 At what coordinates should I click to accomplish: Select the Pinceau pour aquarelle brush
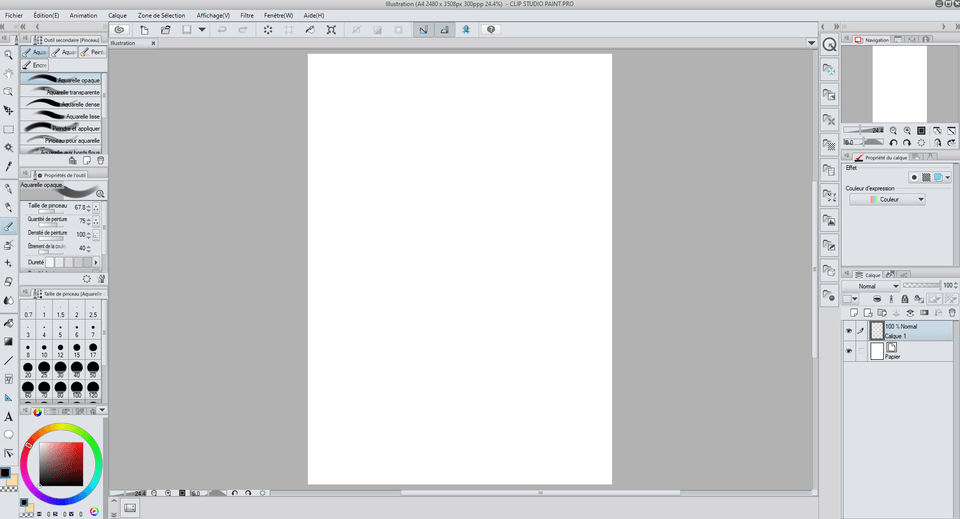click(61, 140)
